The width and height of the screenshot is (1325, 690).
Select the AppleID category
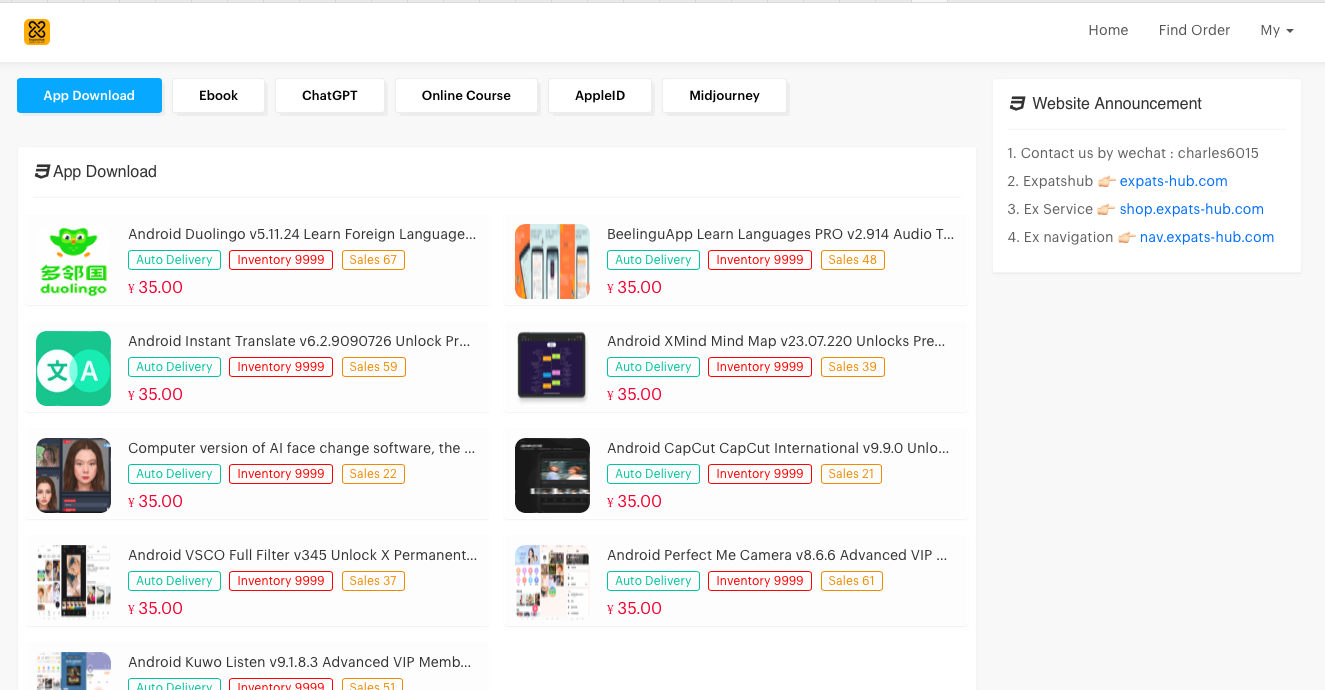(600, 96)
